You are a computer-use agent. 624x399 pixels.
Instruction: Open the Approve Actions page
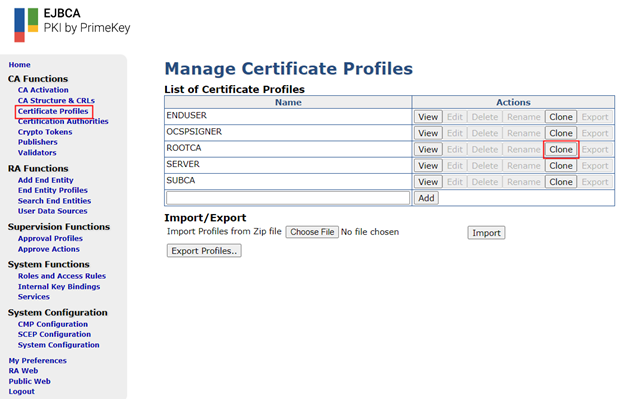point(49,249)
